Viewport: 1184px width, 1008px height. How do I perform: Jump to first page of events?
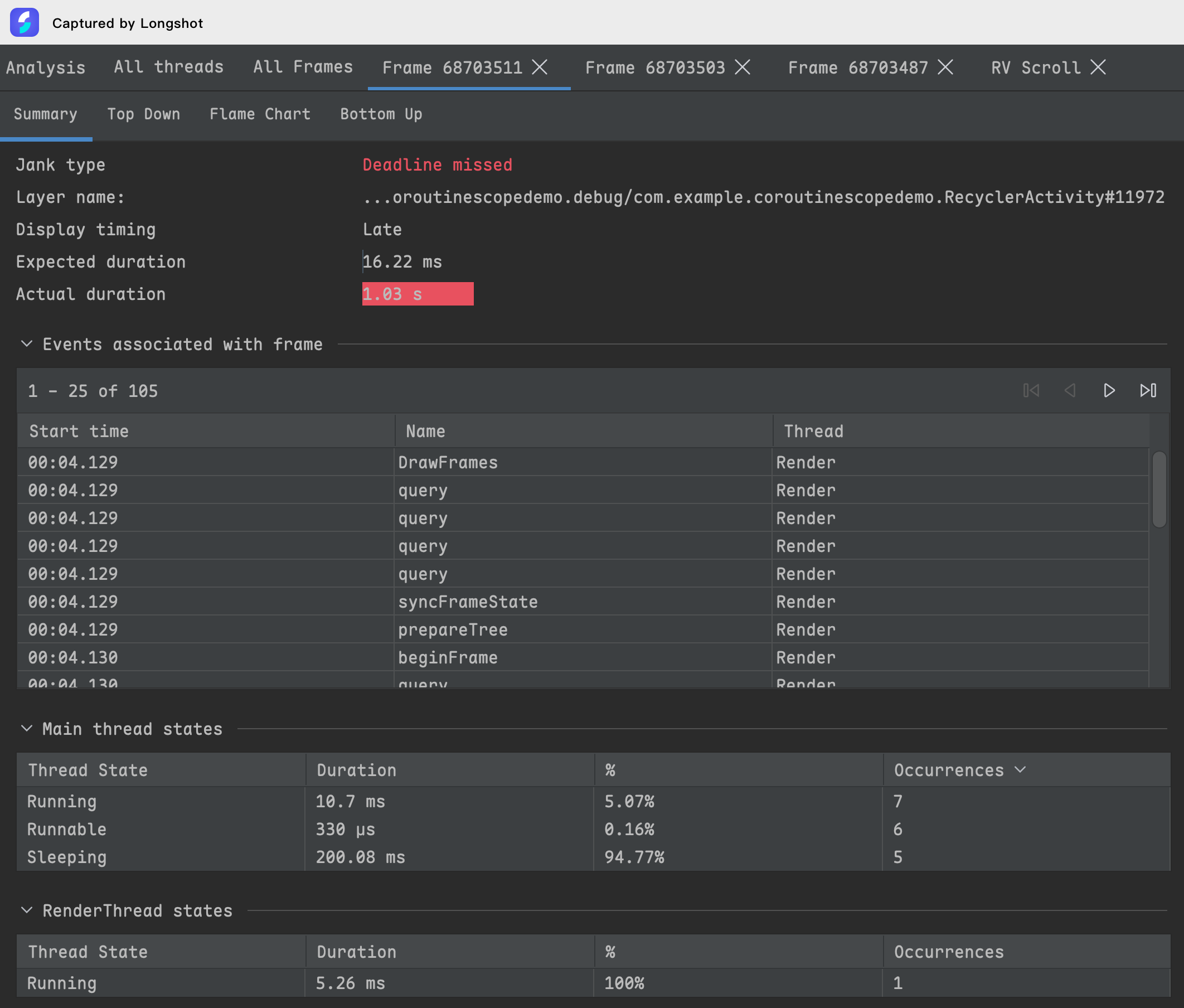coord(1031,390)
